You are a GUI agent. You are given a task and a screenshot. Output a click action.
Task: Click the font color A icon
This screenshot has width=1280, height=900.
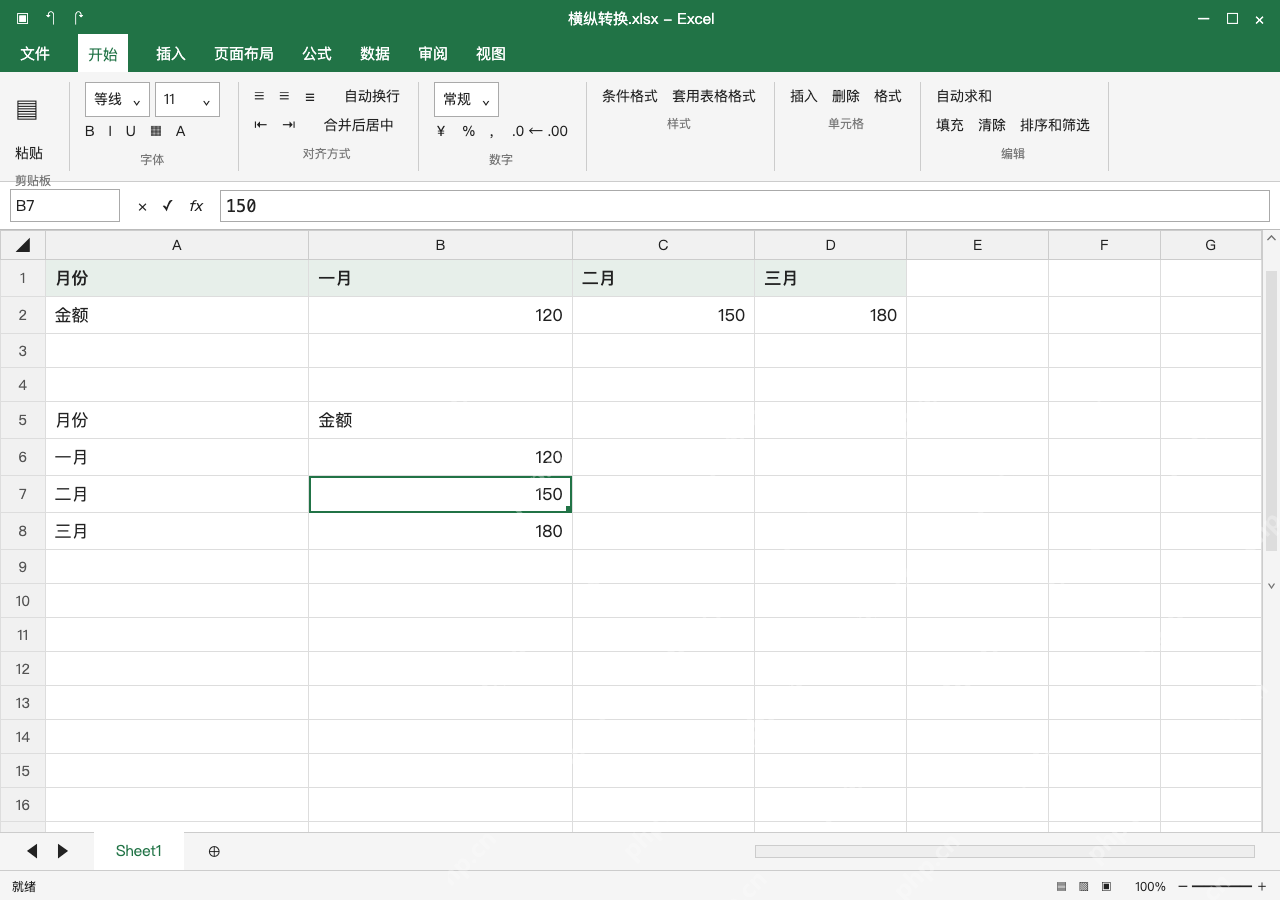pyautogui.click(x=181, y=131)
